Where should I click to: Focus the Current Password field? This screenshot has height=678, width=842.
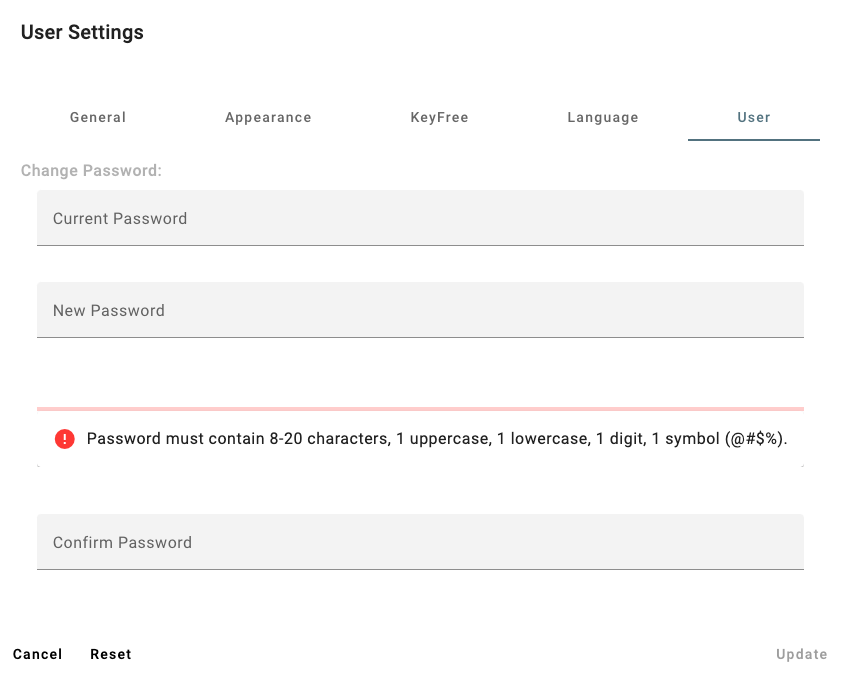coord(420,218)
